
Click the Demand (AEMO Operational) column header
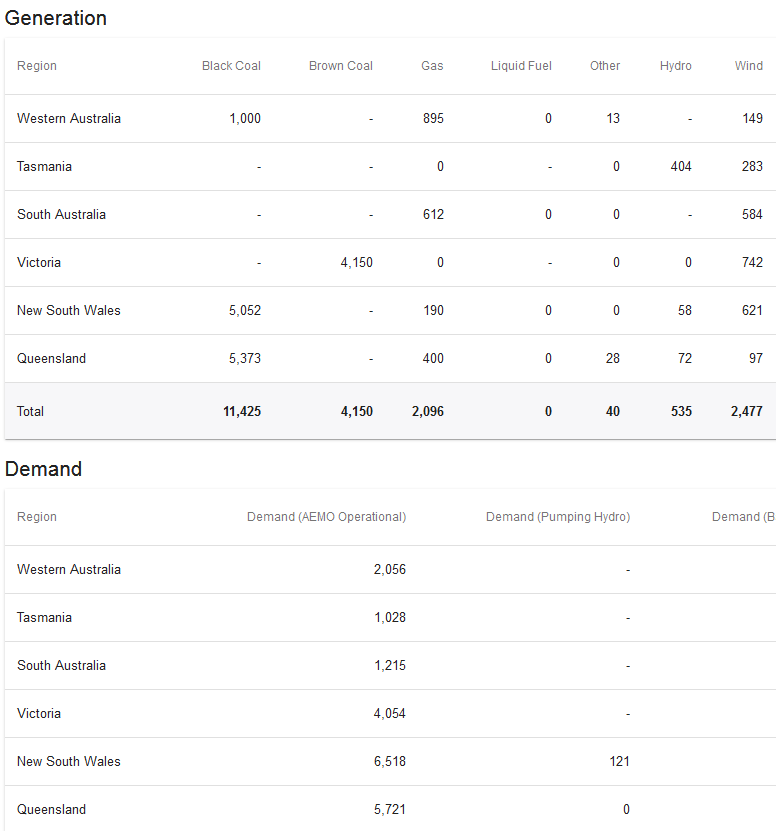tap(326, 517)
